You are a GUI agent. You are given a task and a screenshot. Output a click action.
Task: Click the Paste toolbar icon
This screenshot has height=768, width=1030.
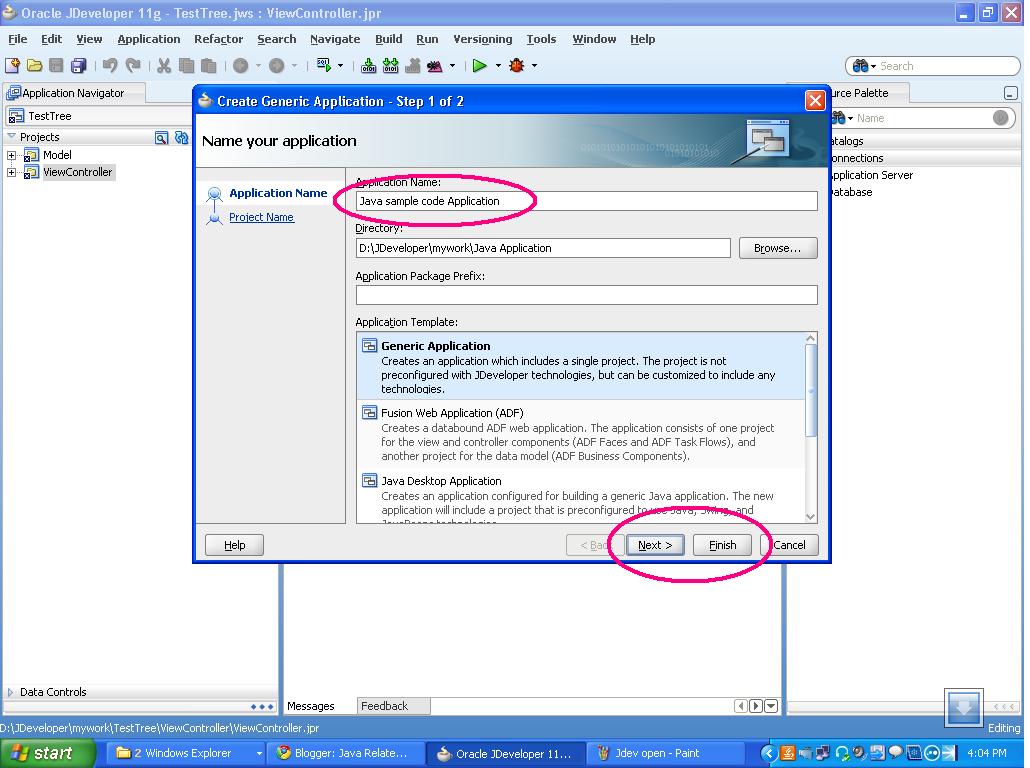(208, 65)
